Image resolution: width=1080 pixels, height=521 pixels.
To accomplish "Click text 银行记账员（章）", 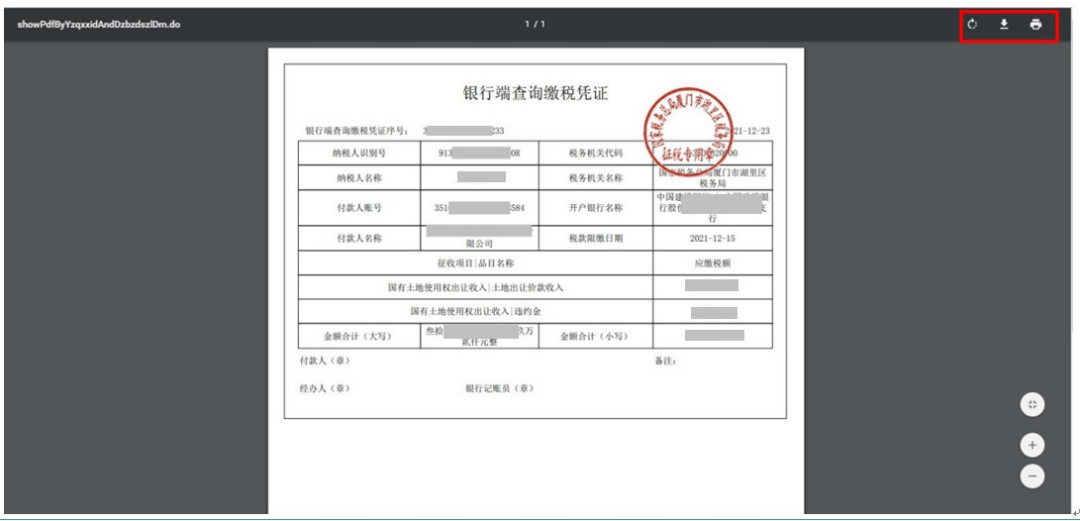I will pyautogui.click(x=500, y=389).
